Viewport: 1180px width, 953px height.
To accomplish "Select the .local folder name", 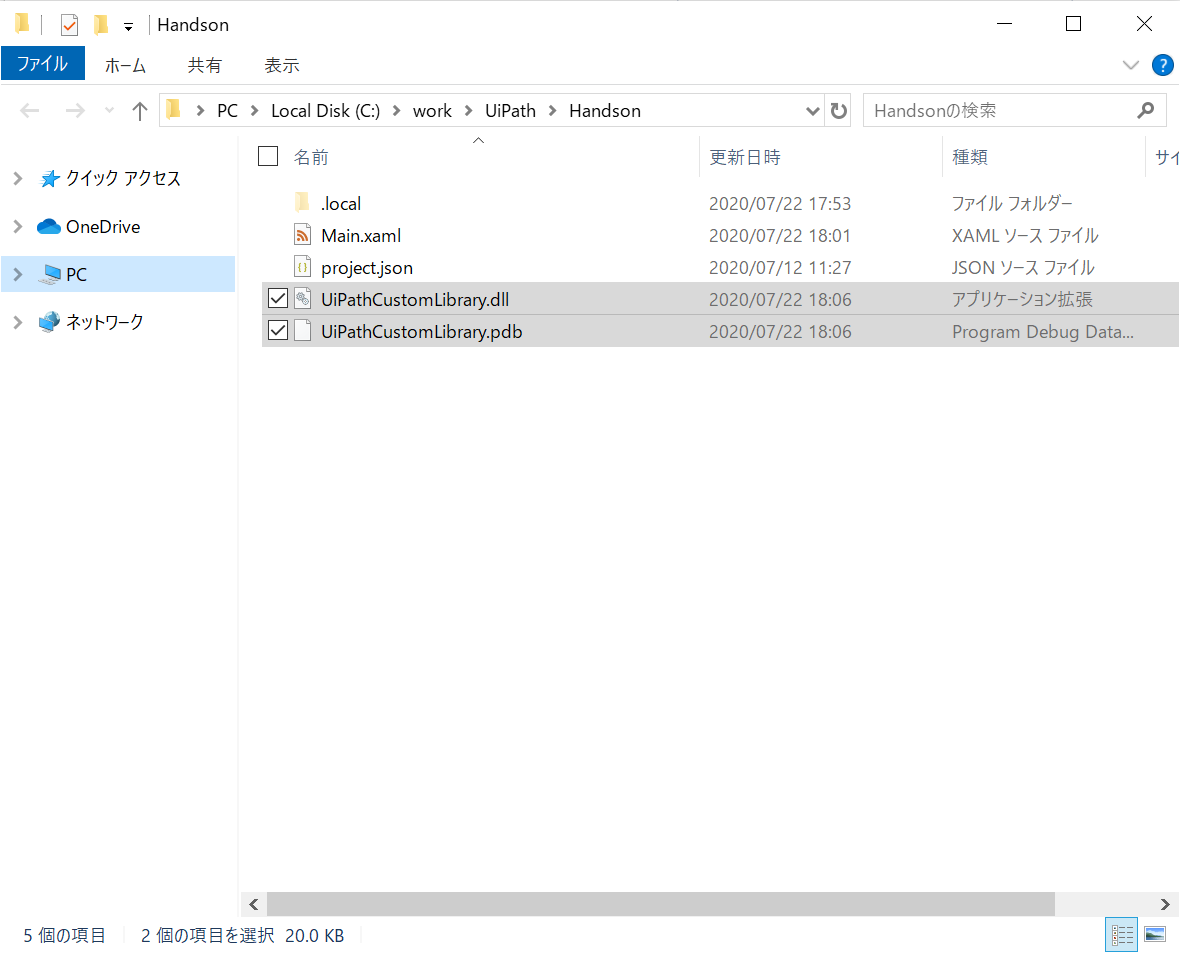I will coord(341,203).
